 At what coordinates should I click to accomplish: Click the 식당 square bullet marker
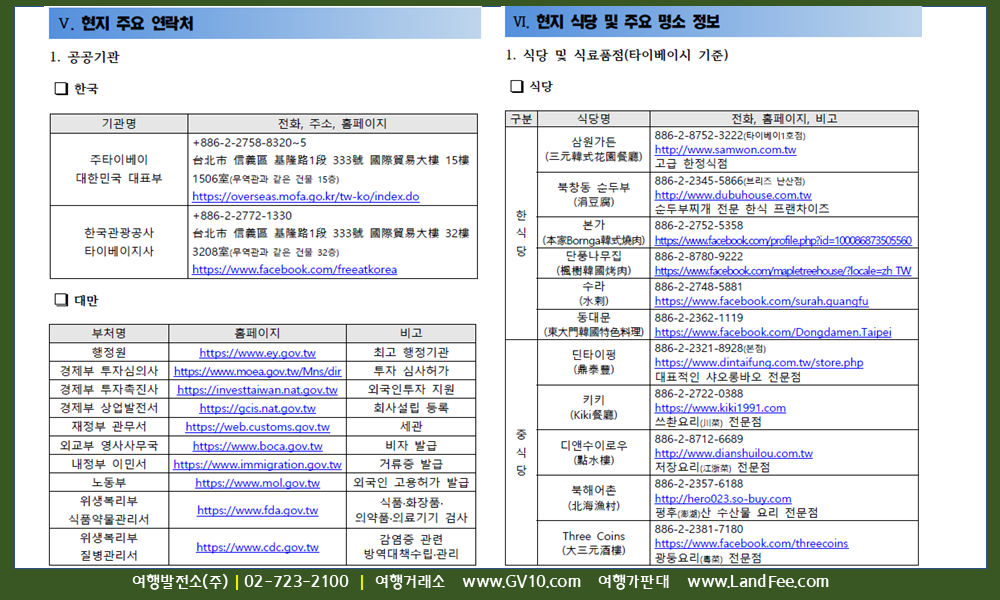(517, 86)
